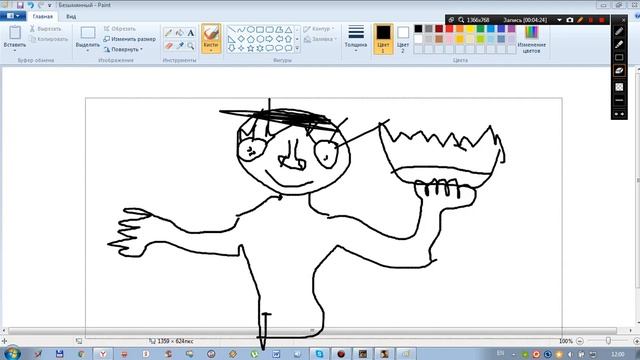
Task: Click checkered icon in recorder drawing panel
Action: pos(619,87)
